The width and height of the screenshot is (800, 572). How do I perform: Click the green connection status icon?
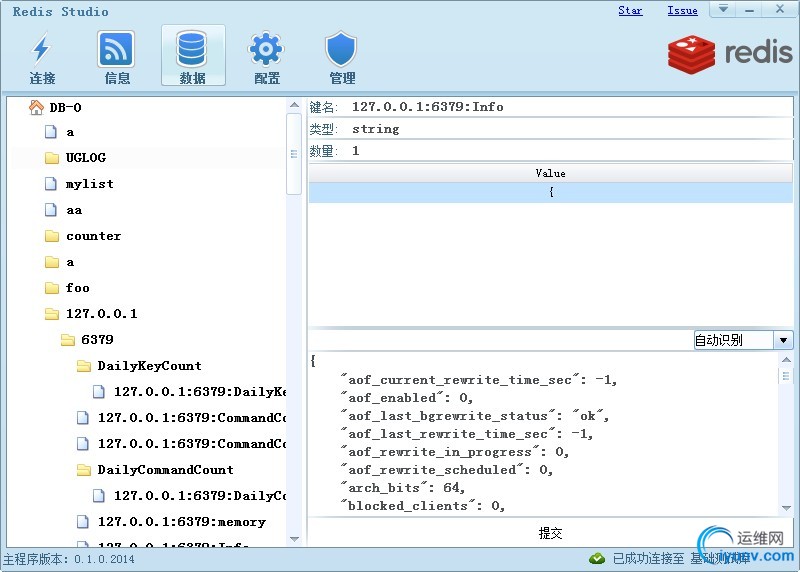click(x=596, y=559)
